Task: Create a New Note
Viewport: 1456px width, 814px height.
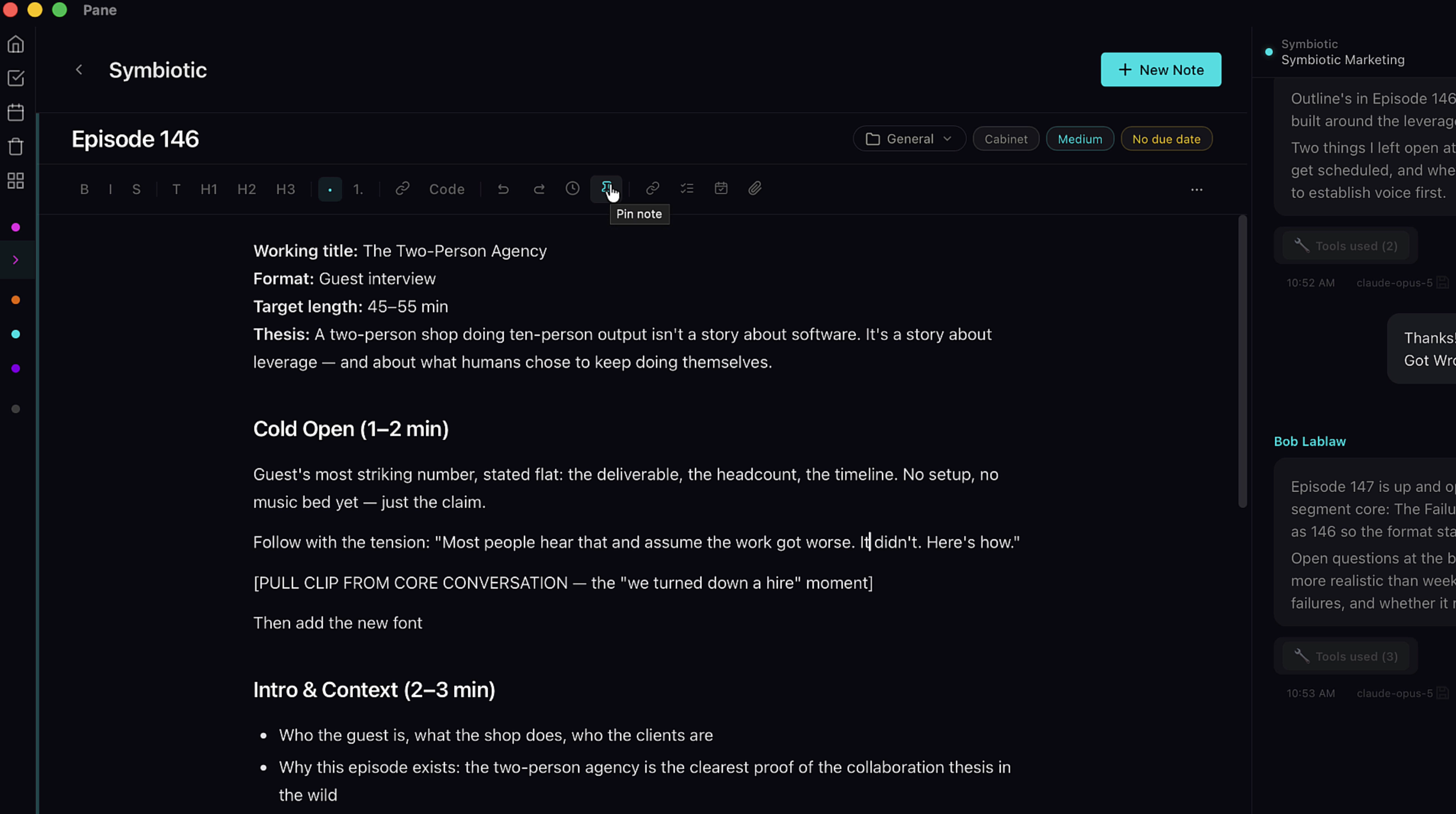Action: [x=1161, y=69]
